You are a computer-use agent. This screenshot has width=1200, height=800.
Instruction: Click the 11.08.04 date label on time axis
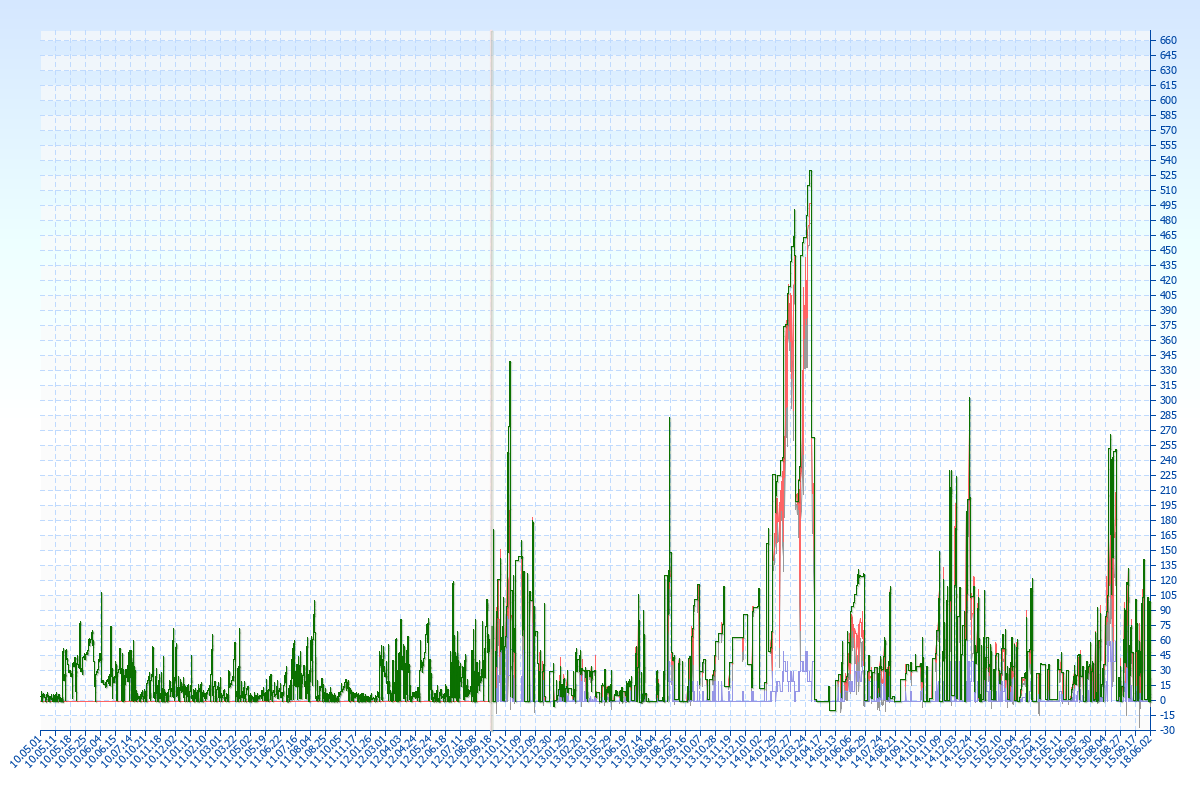click(296, 752)
